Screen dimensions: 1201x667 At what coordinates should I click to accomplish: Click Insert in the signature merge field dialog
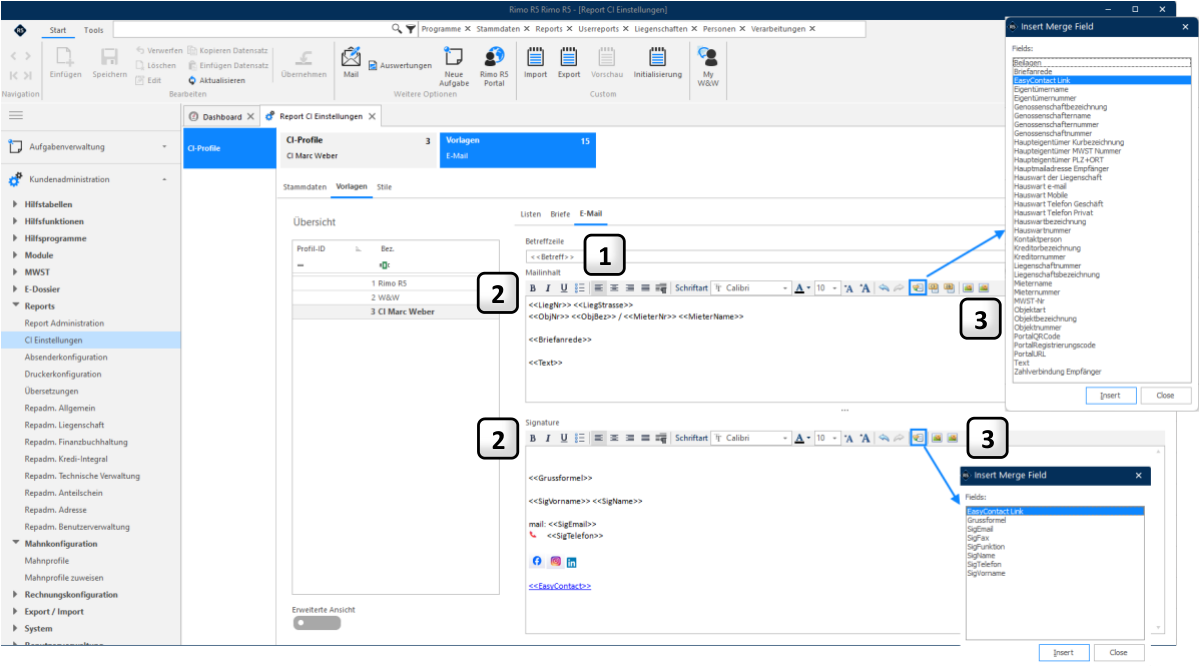pyautogui.click(x=1064, y=652)
